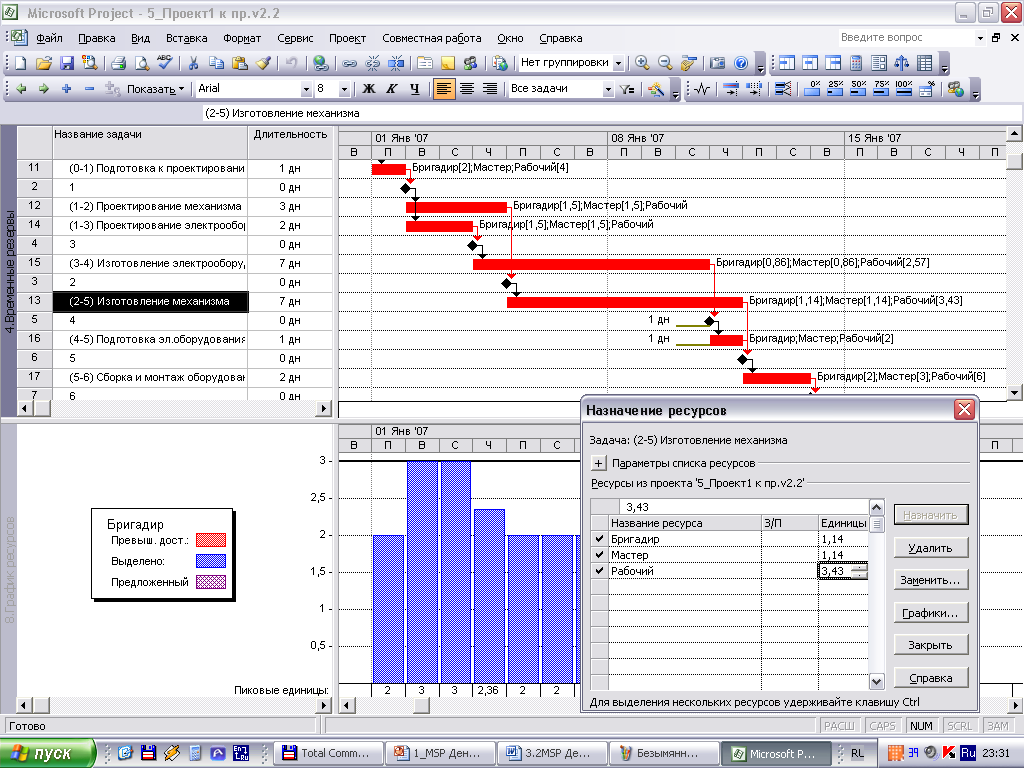Paste from clipboard icon

[x=240, y=63]
